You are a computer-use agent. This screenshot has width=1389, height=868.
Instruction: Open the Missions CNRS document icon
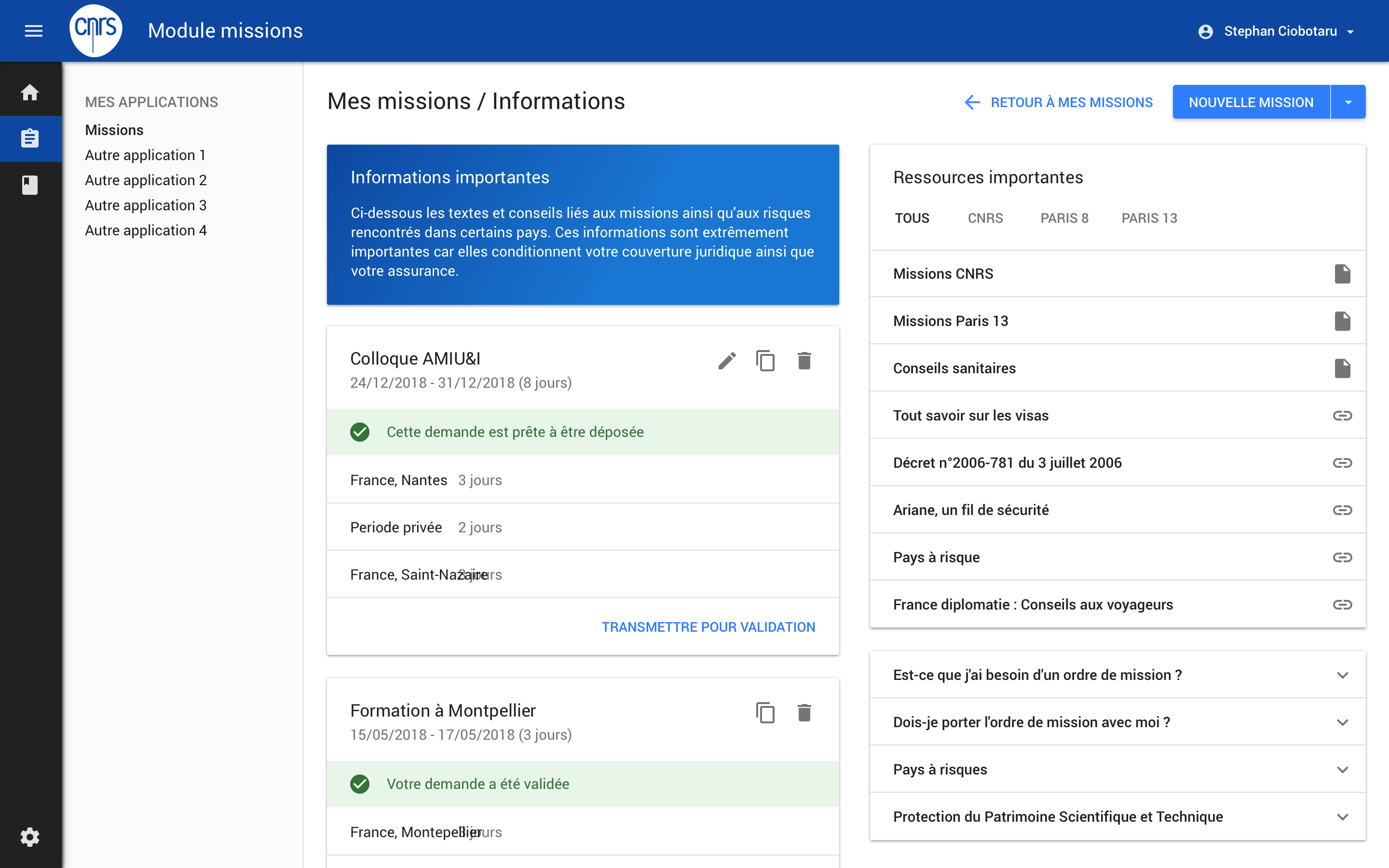pos(1343,273)
